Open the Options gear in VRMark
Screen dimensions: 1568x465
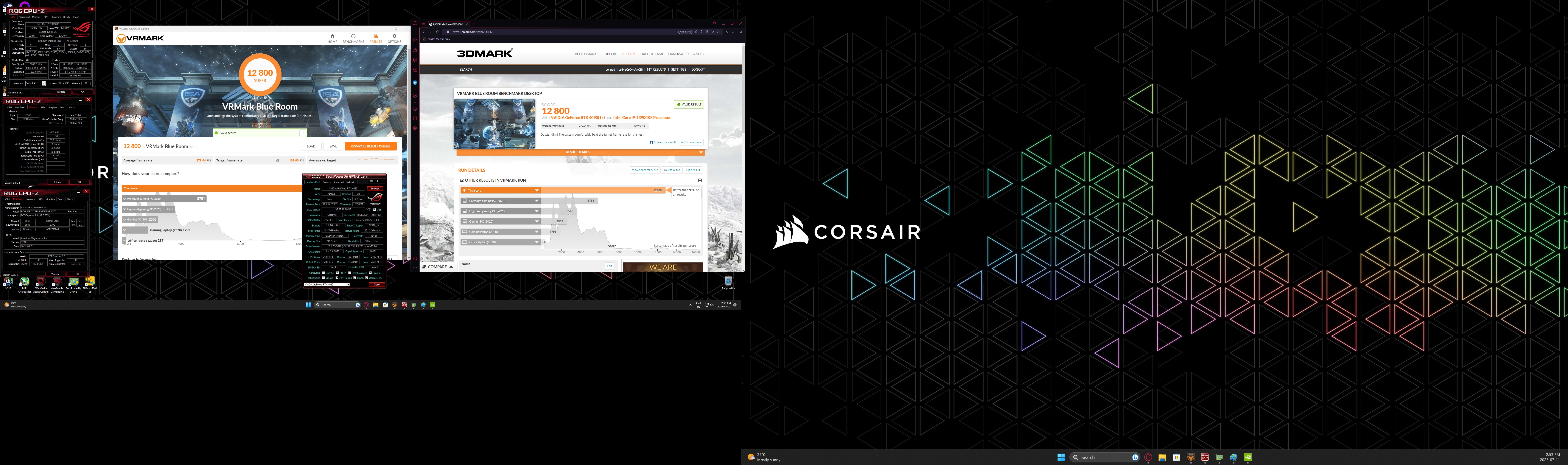pyautogui.click(x=394, y=36)
